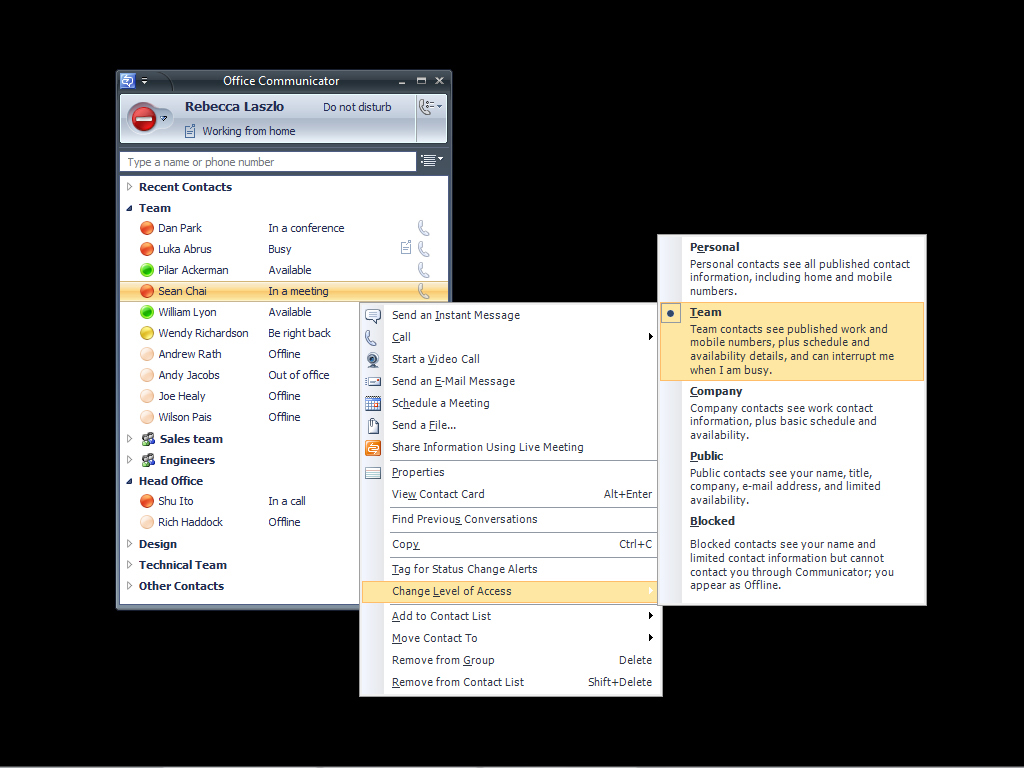Open the call forwarding phone options icon
Viewport: 1024px width, 768px height.
click(x=430, y=107)
